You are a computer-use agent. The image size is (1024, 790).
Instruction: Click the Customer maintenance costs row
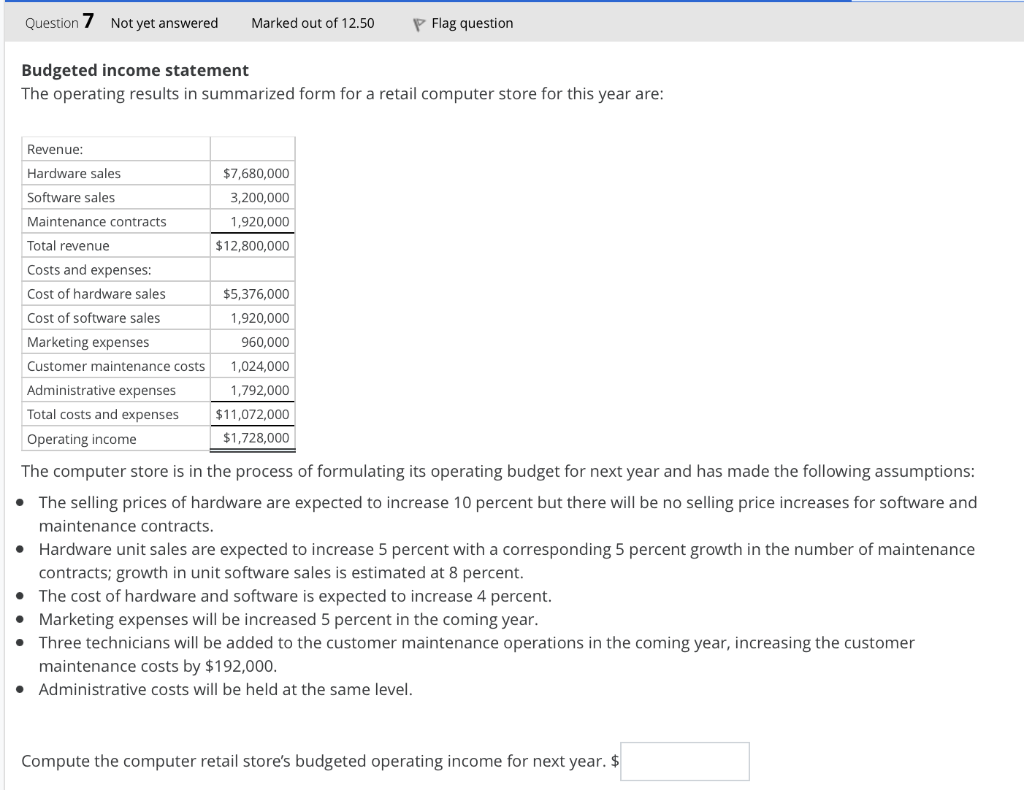point(114,366)
